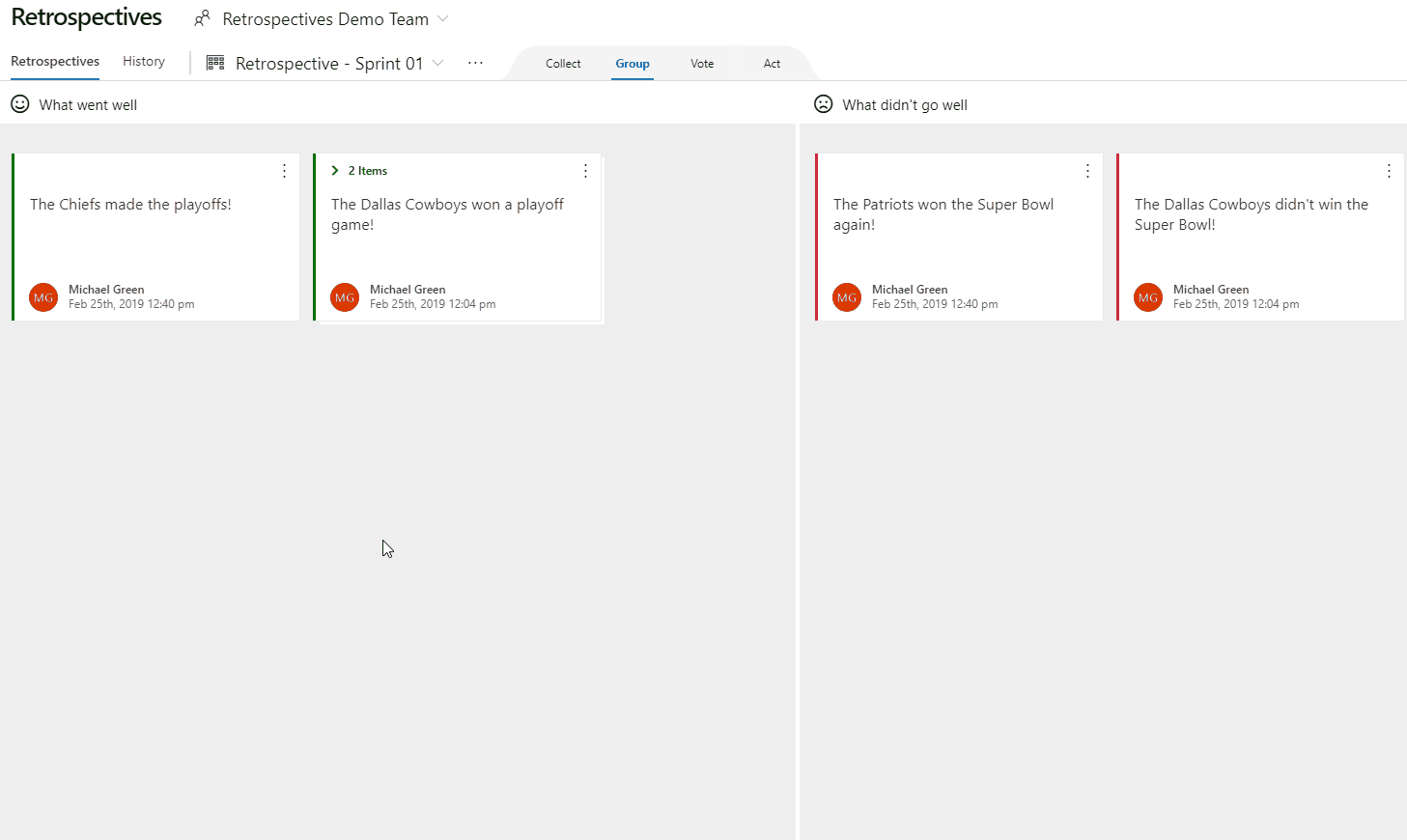
Task: Switch to the Vote phase
Action: (x=702, y=63)
